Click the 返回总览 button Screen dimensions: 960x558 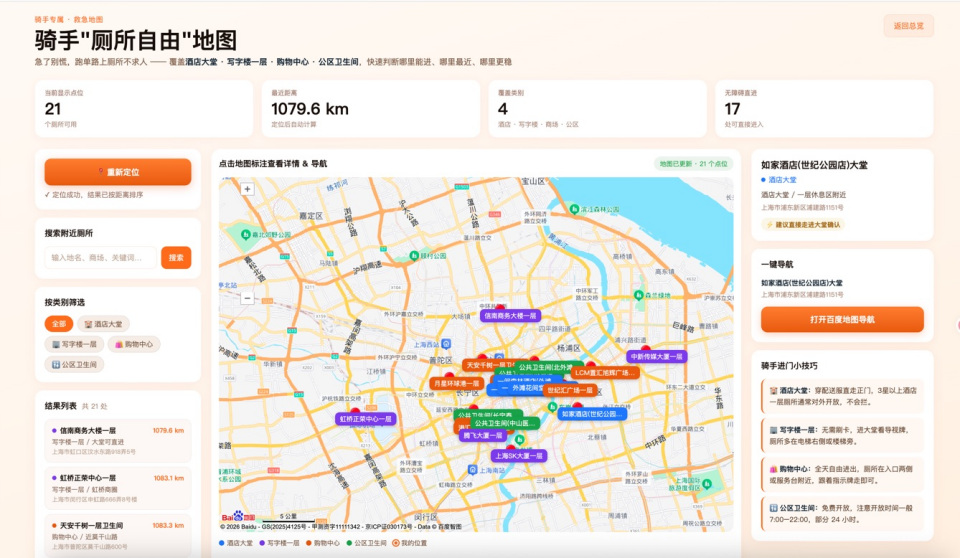909,26
